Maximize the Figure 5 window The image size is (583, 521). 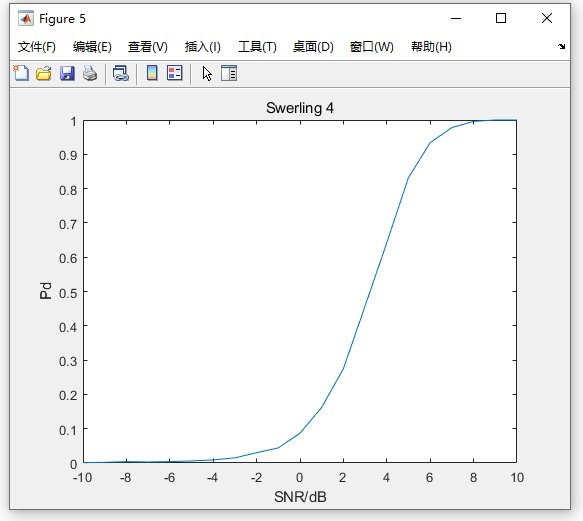coord(501,18)
